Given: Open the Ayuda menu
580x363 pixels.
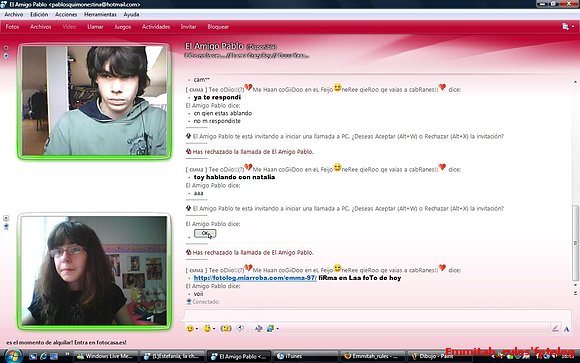Looking at the screenshot, I should [131, 14].
